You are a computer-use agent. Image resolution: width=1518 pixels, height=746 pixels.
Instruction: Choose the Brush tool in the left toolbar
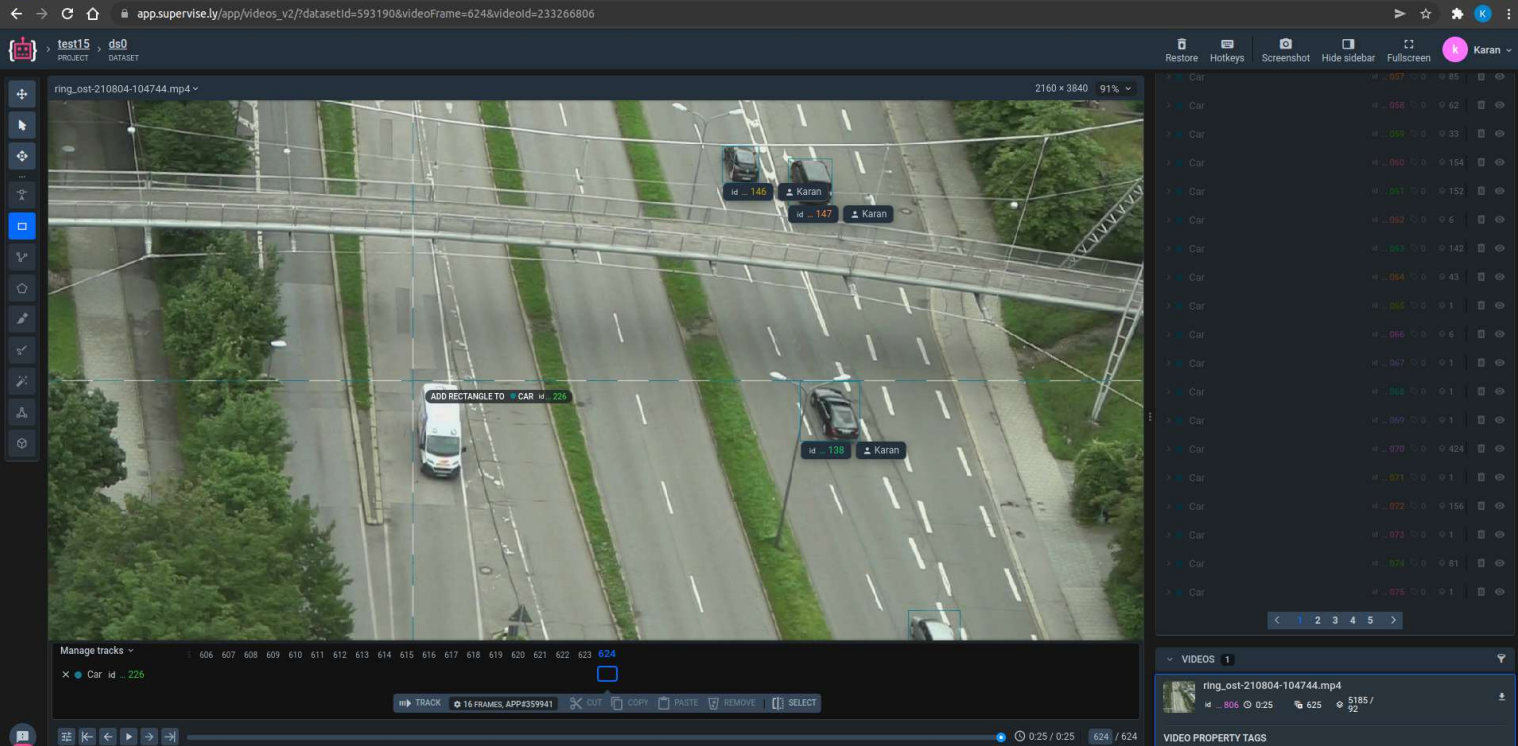coord(22,319)
